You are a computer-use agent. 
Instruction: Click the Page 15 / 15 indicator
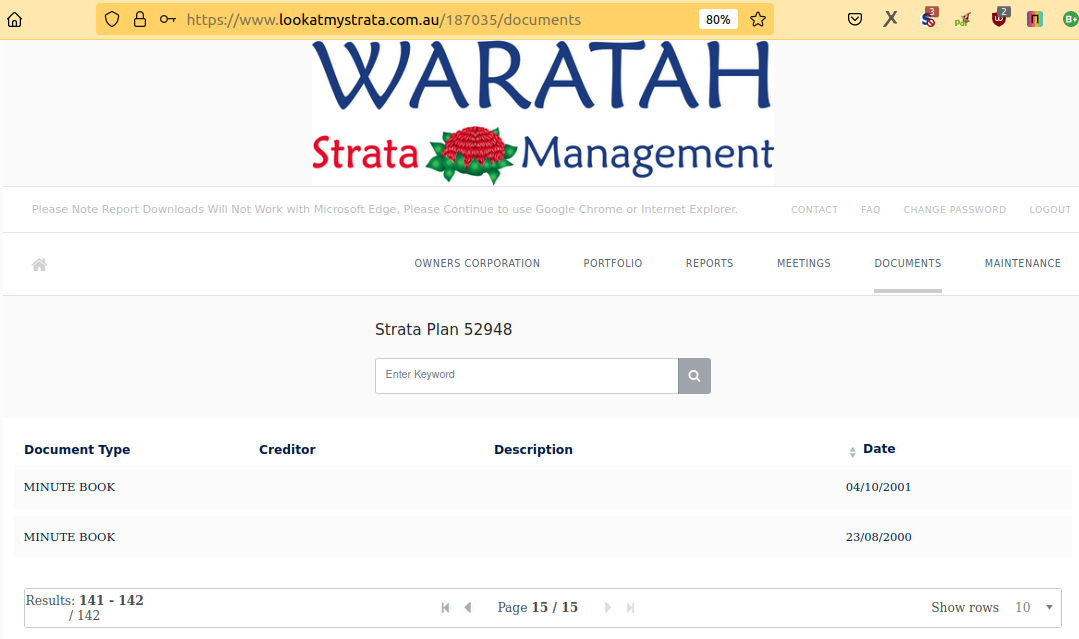[x=537, y=607]
